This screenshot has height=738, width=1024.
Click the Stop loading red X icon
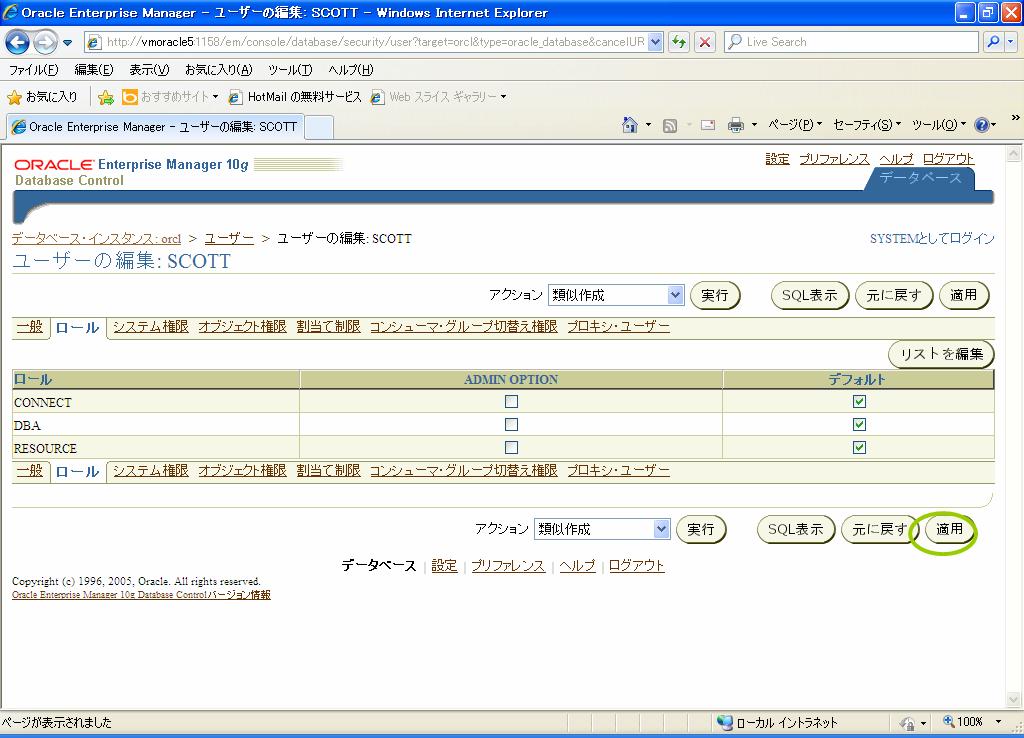705,42
